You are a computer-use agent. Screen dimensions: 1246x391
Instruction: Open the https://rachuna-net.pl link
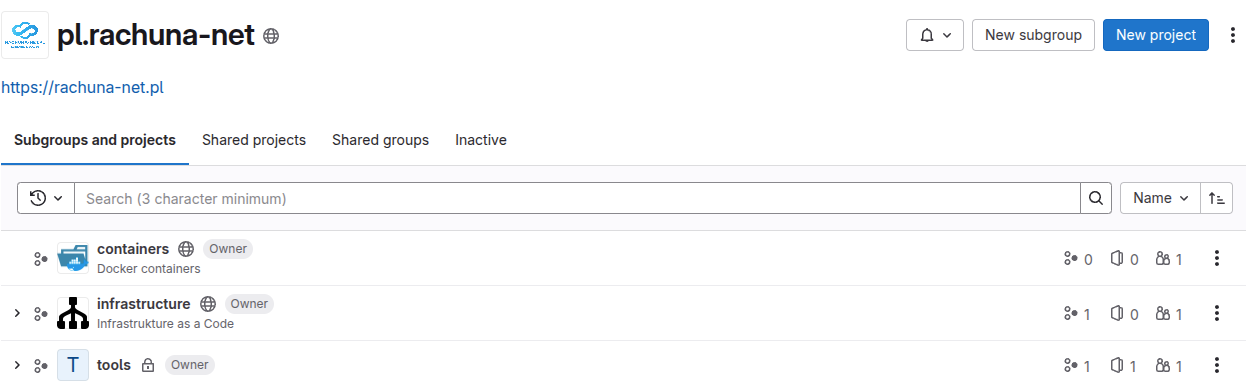[x=82, y=87]
